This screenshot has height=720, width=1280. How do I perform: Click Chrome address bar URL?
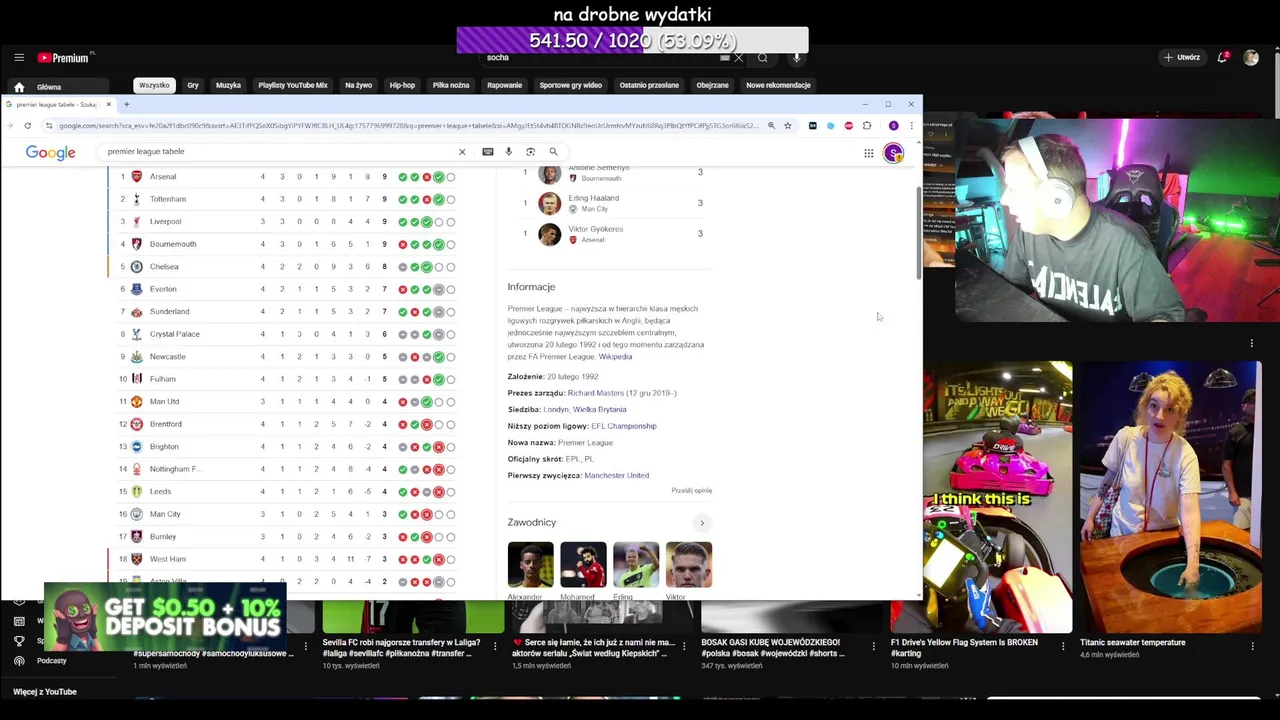tap(409, 126)
